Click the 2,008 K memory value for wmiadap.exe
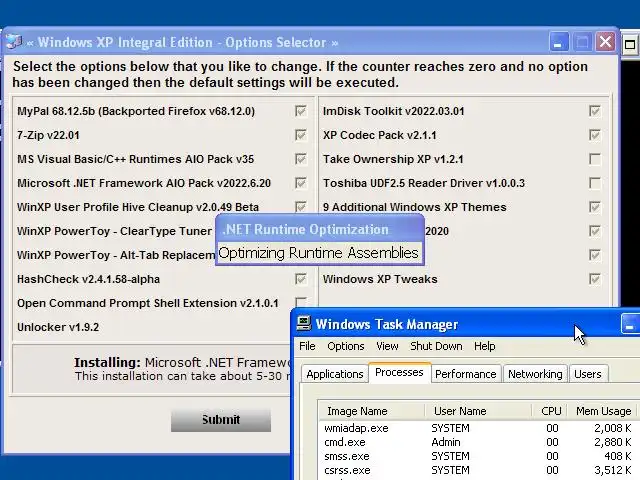 613,428
